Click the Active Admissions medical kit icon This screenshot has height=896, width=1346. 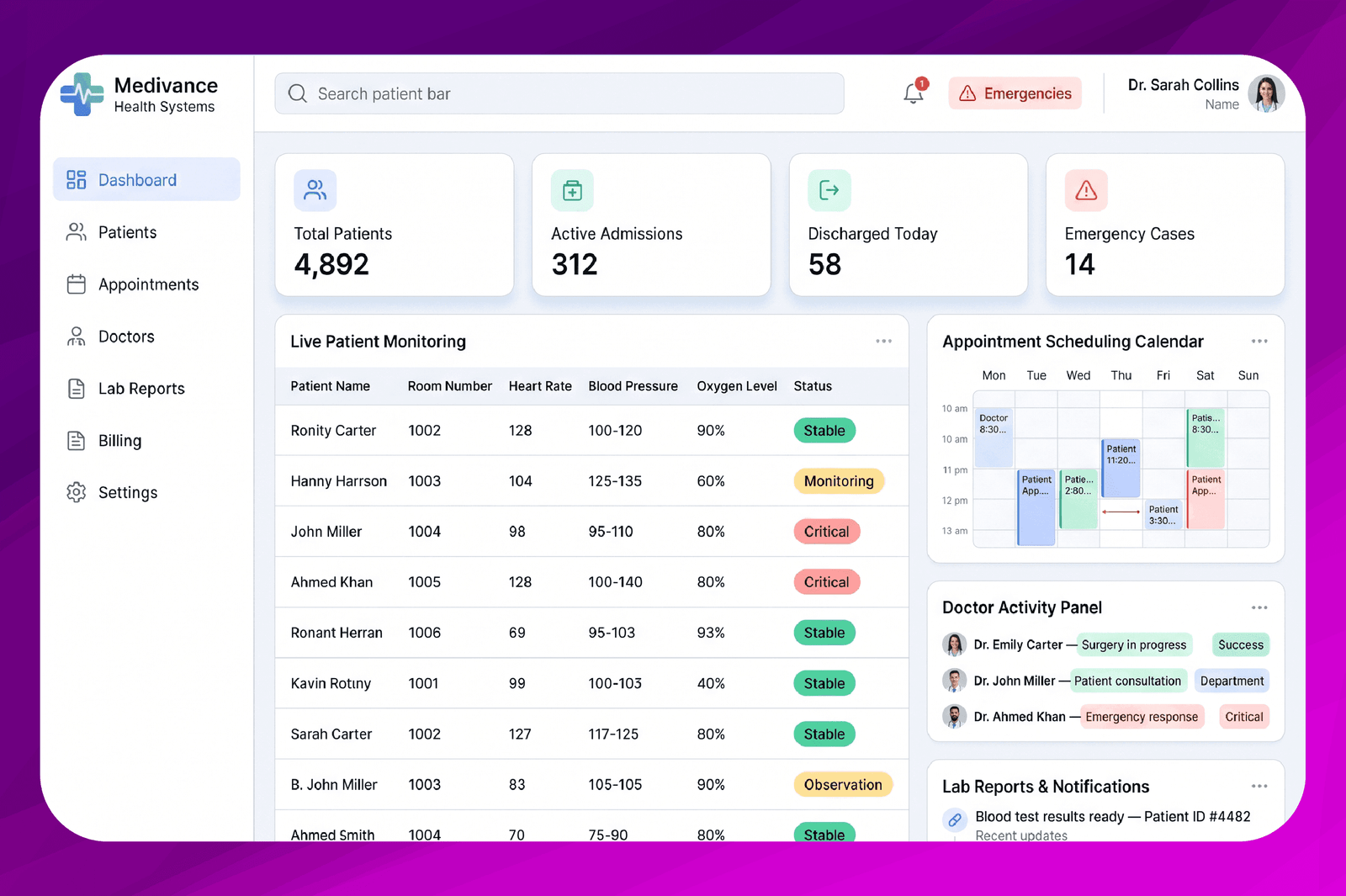click(x=572, y=190)
